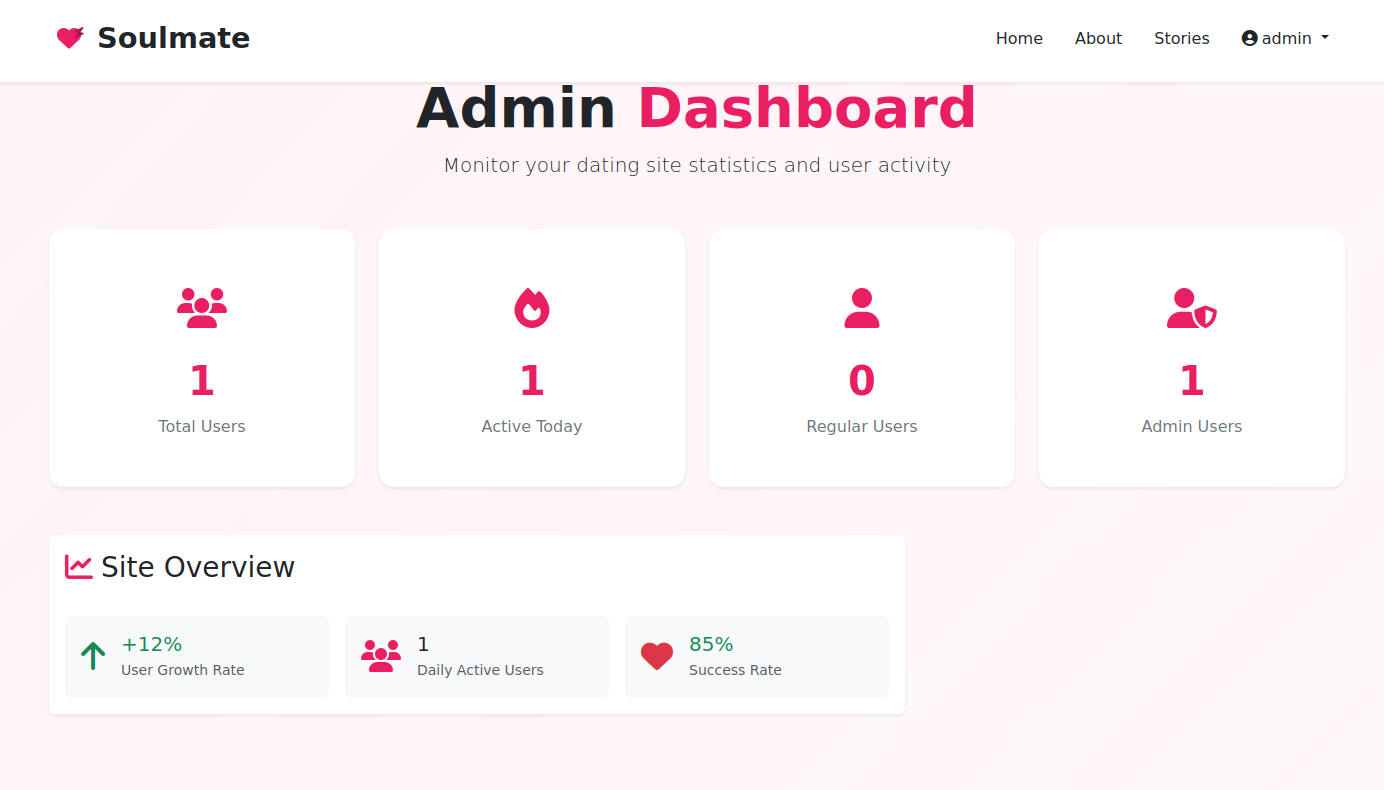This screenshot has height=790, width=1384.
Task: Click the Soulmate brand name link
Action: pyautogui.click(x=173, y=38)
